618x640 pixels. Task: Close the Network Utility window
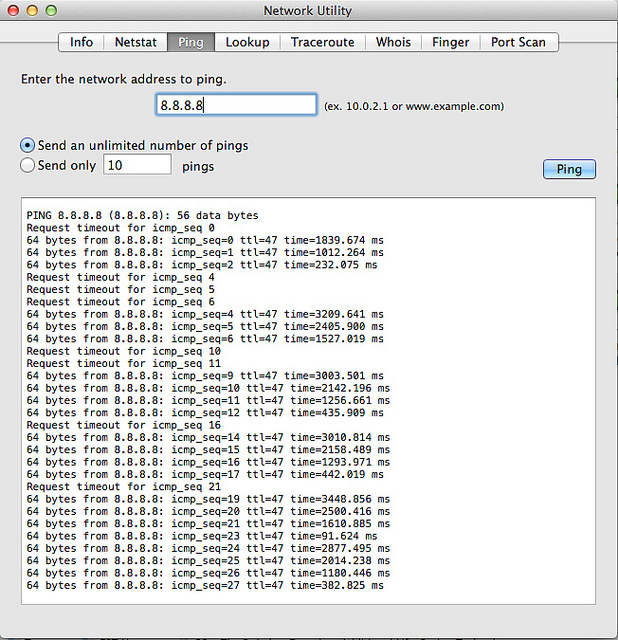tap(13, 10)
